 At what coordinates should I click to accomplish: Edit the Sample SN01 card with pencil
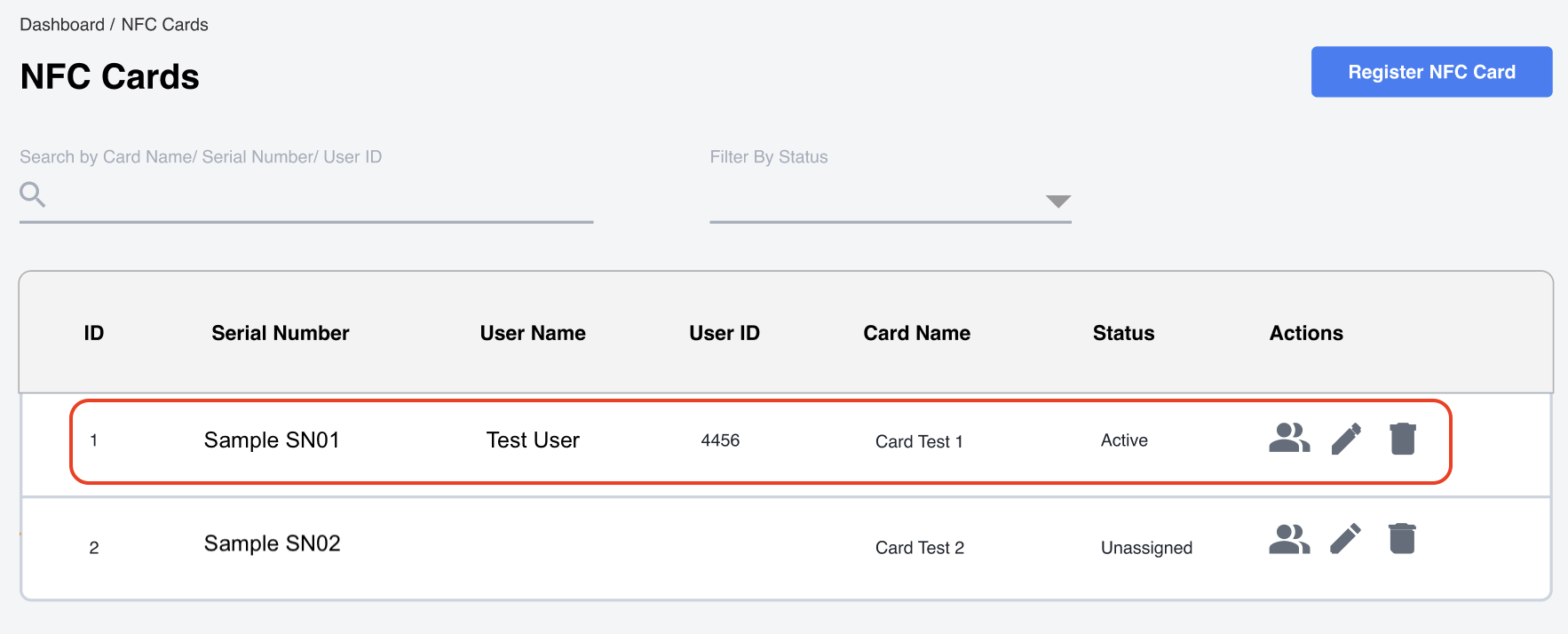click(x=1346, y=439)
